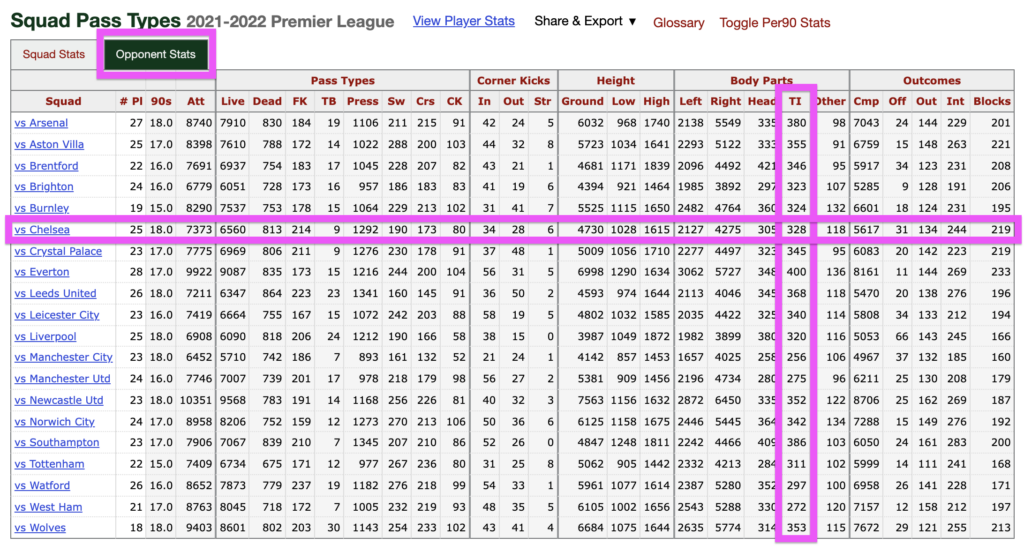This screenshot has width=1024, height=551.
Task: Switch to the Squad Stats tab
Action: coord(54,54)
